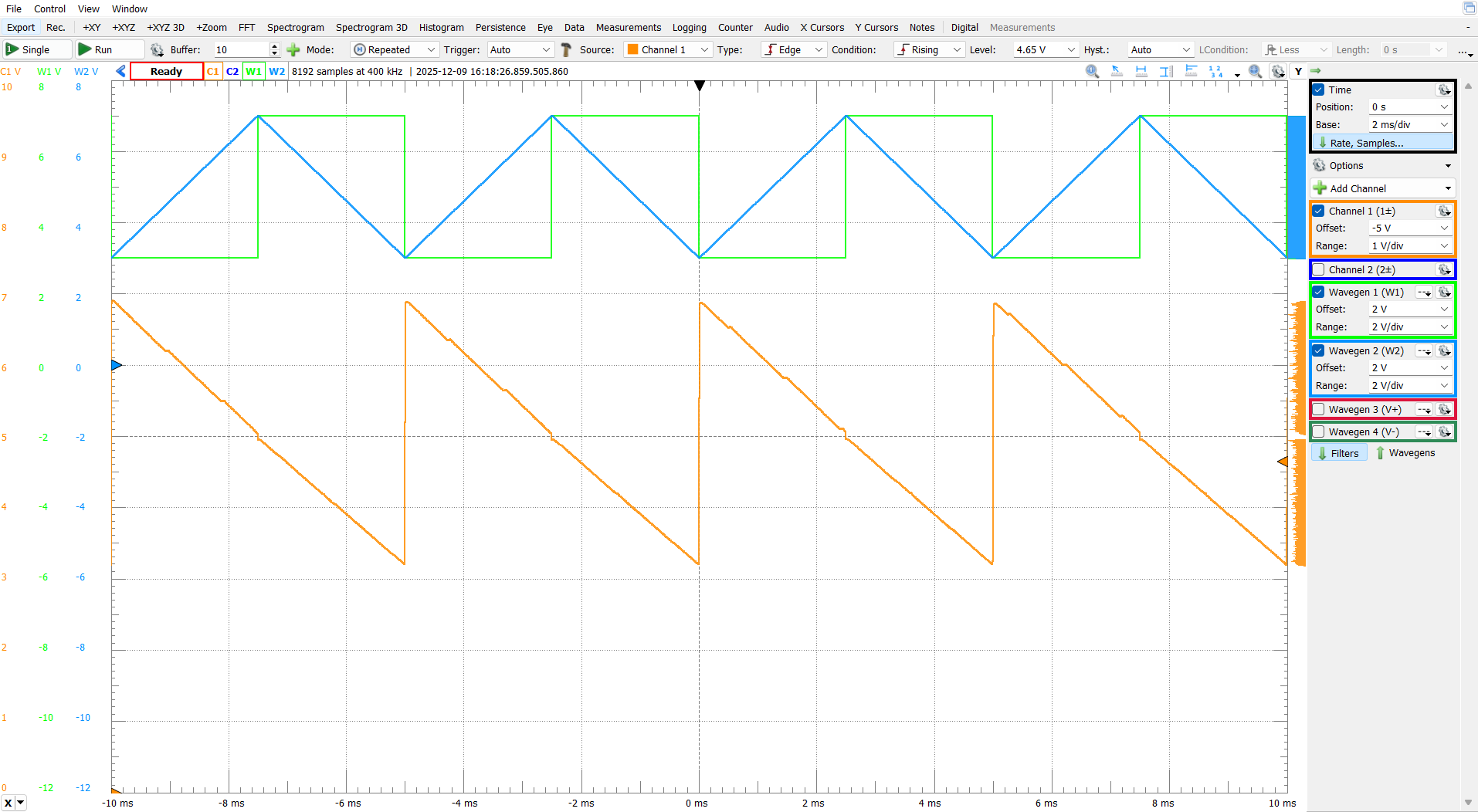Enable the Channel 2 checkbox
This screenshot has height=812, width=1478.
1319,269
